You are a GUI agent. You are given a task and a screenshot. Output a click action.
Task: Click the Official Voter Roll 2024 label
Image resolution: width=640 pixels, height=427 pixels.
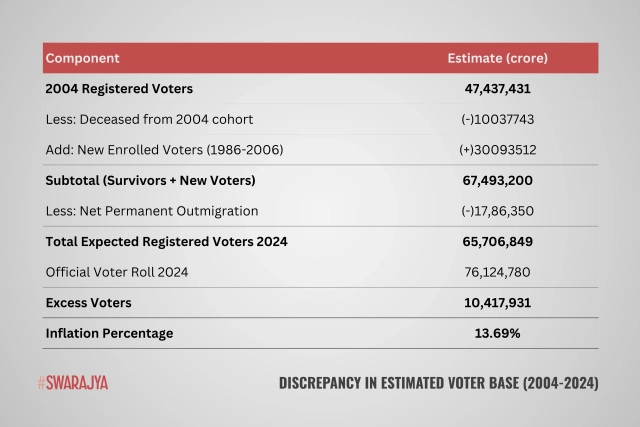[117, 272]
